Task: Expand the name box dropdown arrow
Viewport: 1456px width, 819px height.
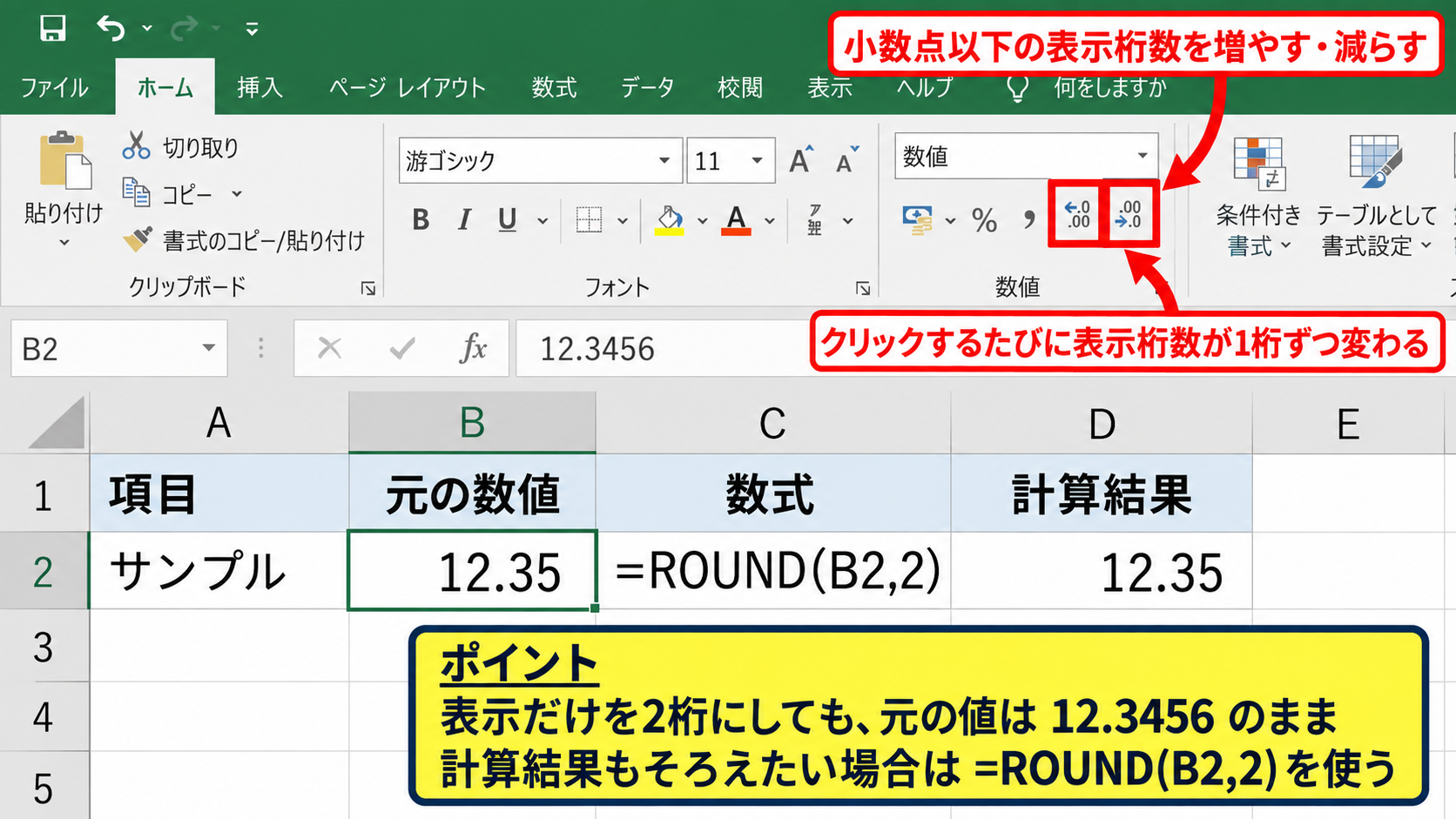Action: pos(209,348)
